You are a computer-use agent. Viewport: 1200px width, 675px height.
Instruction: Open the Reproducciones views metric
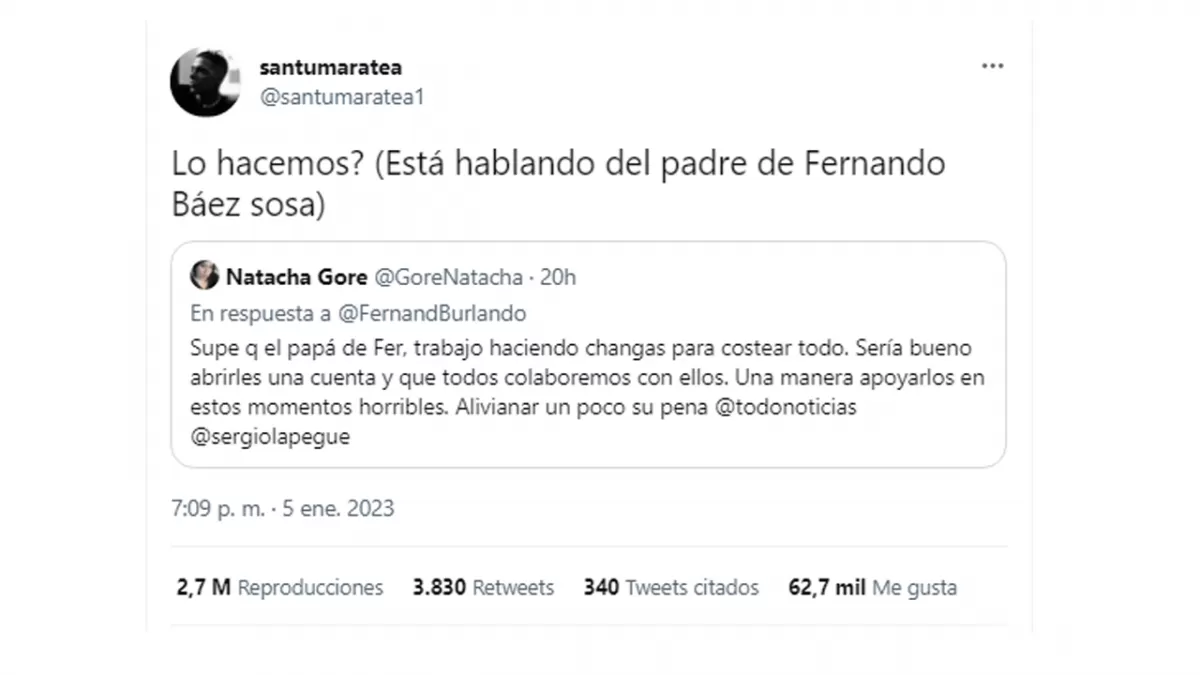[x=281, y=588]
